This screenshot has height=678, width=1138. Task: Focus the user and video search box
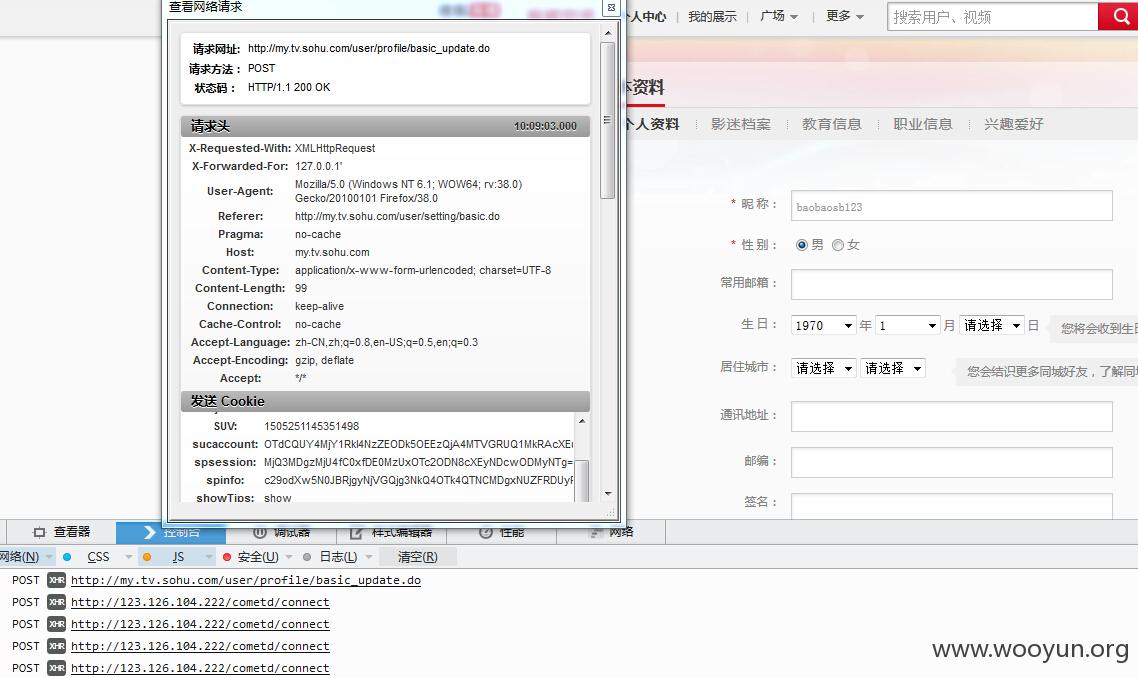click(993, 17)
